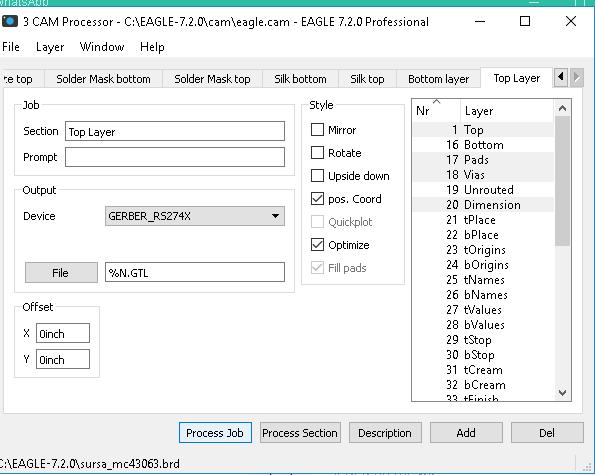Screen dimensions: 595x475
Task: Tick the Upside down option
Action: [x=317, y=176]
